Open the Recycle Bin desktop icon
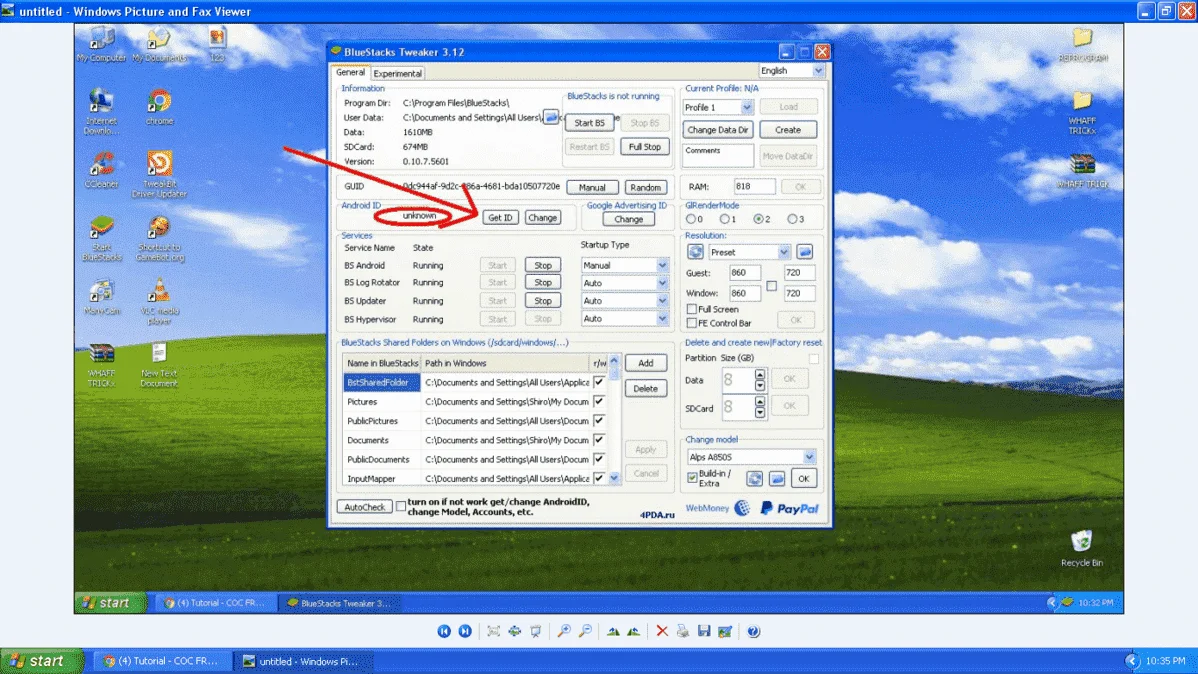This screenshot has height=674, width=1198. (x=1081, y=548)
